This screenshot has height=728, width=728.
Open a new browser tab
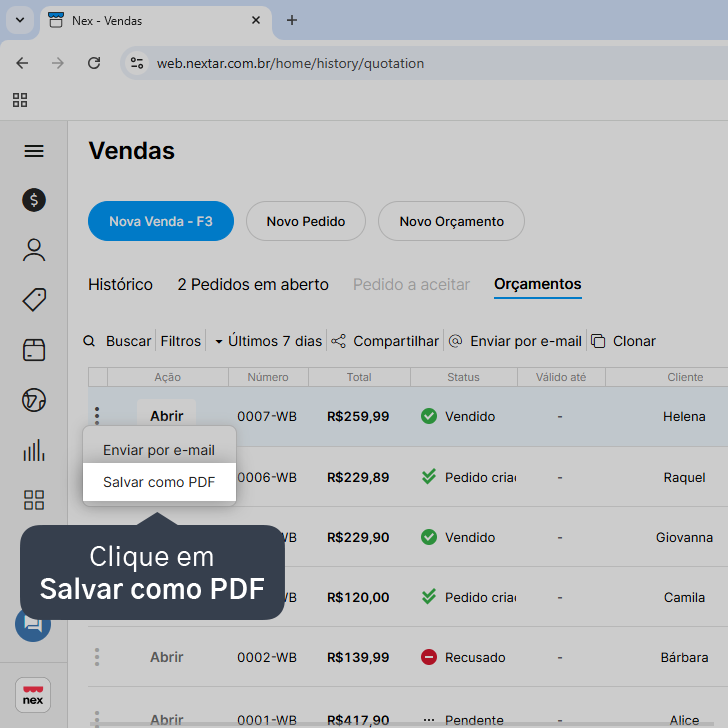(292, 20)
